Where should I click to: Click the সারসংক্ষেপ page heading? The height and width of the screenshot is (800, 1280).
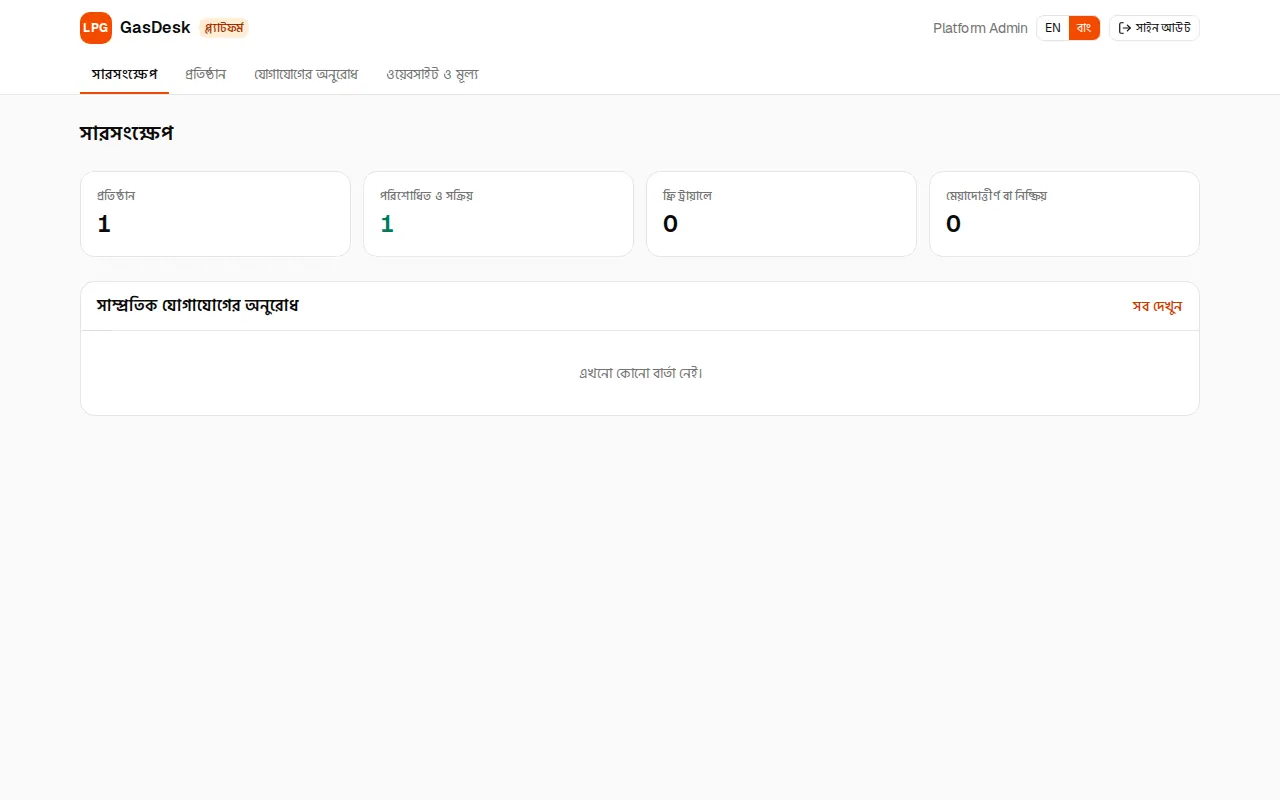[127, 133]
